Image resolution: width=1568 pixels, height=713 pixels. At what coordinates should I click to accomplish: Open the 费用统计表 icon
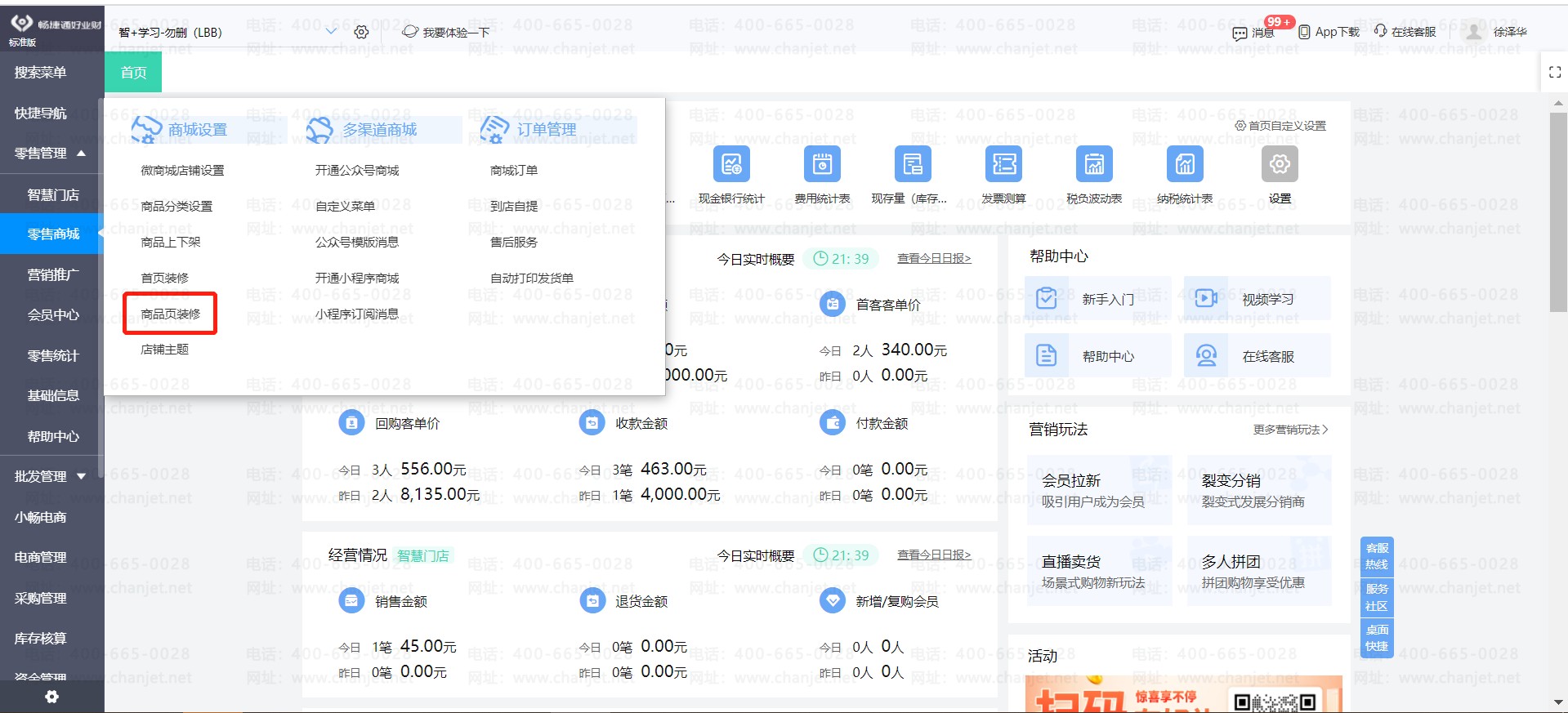822,165
